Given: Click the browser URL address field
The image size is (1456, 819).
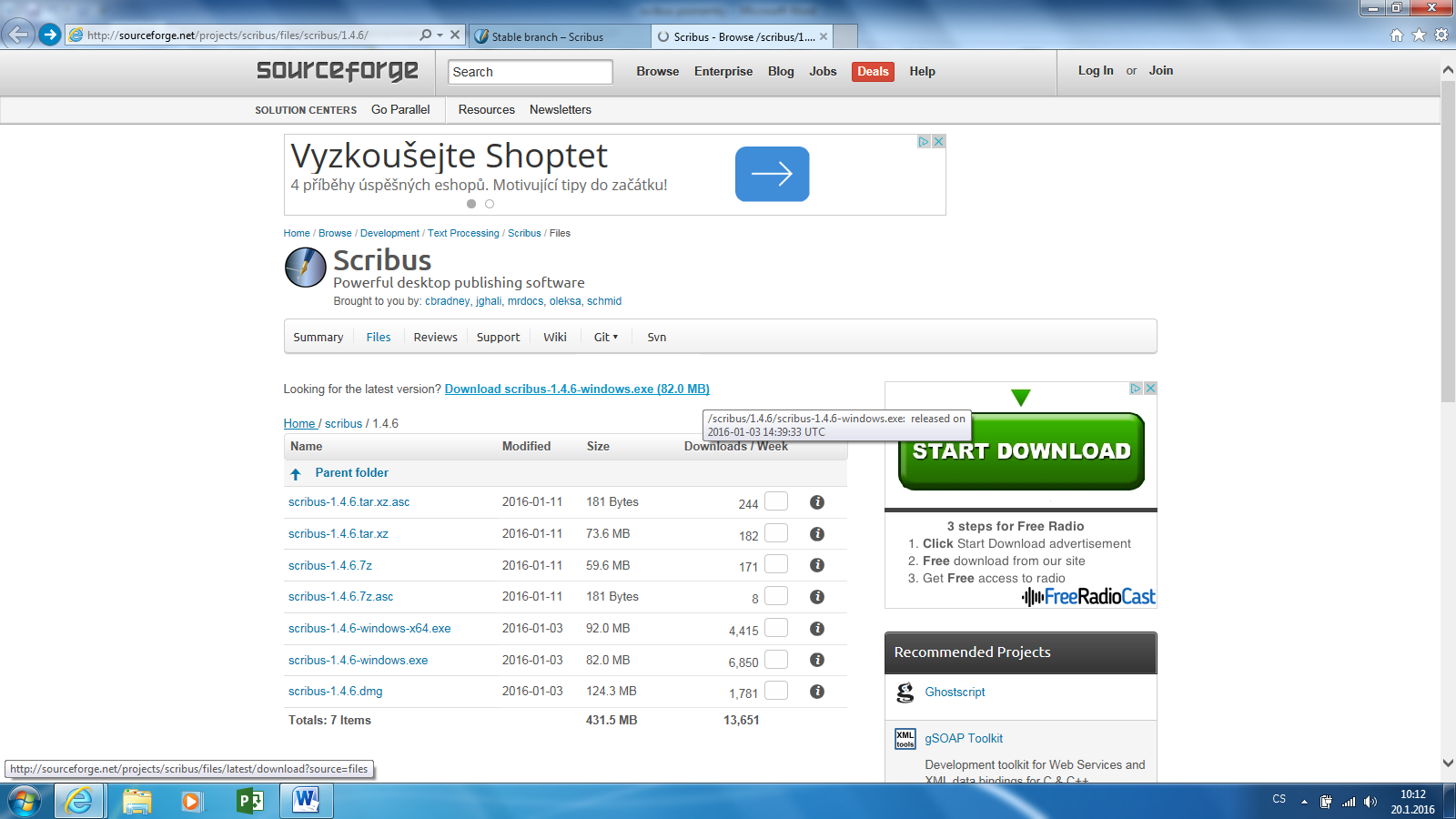Looking at the screenshot, I should [x=241, y=35].
